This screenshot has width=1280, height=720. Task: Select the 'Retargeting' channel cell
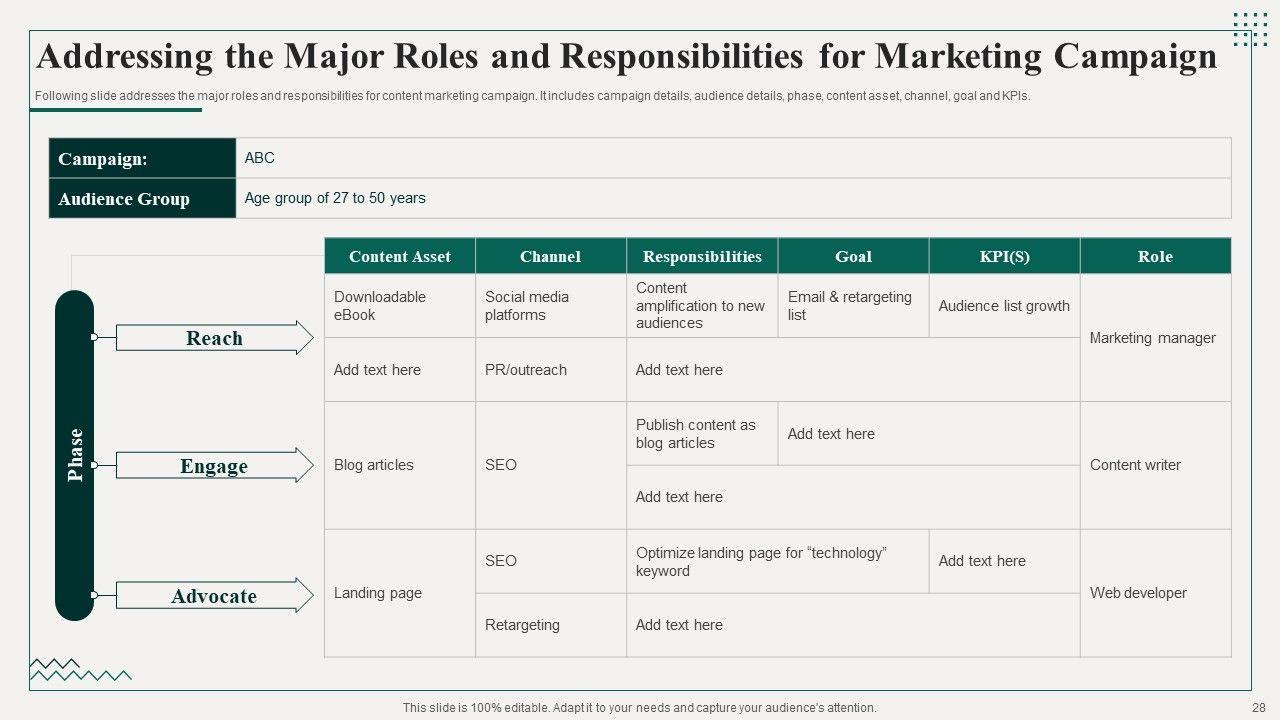[551, 625]
